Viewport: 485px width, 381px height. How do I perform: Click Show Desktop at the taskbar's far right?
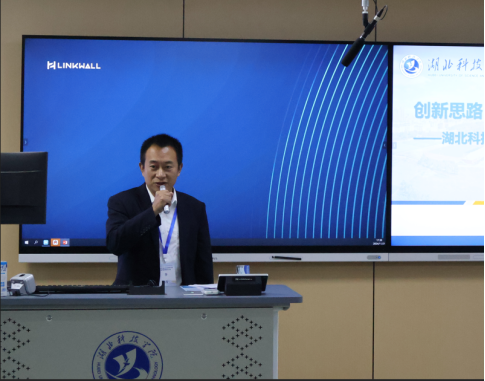(387, 242)
